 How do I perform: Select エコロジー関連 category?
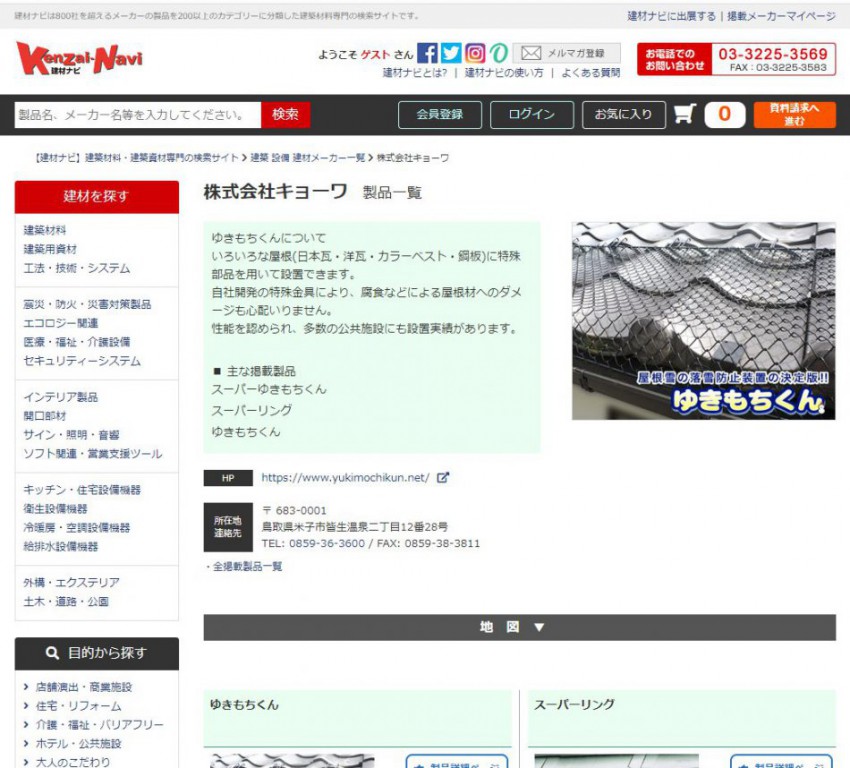[x=61, y=323]
